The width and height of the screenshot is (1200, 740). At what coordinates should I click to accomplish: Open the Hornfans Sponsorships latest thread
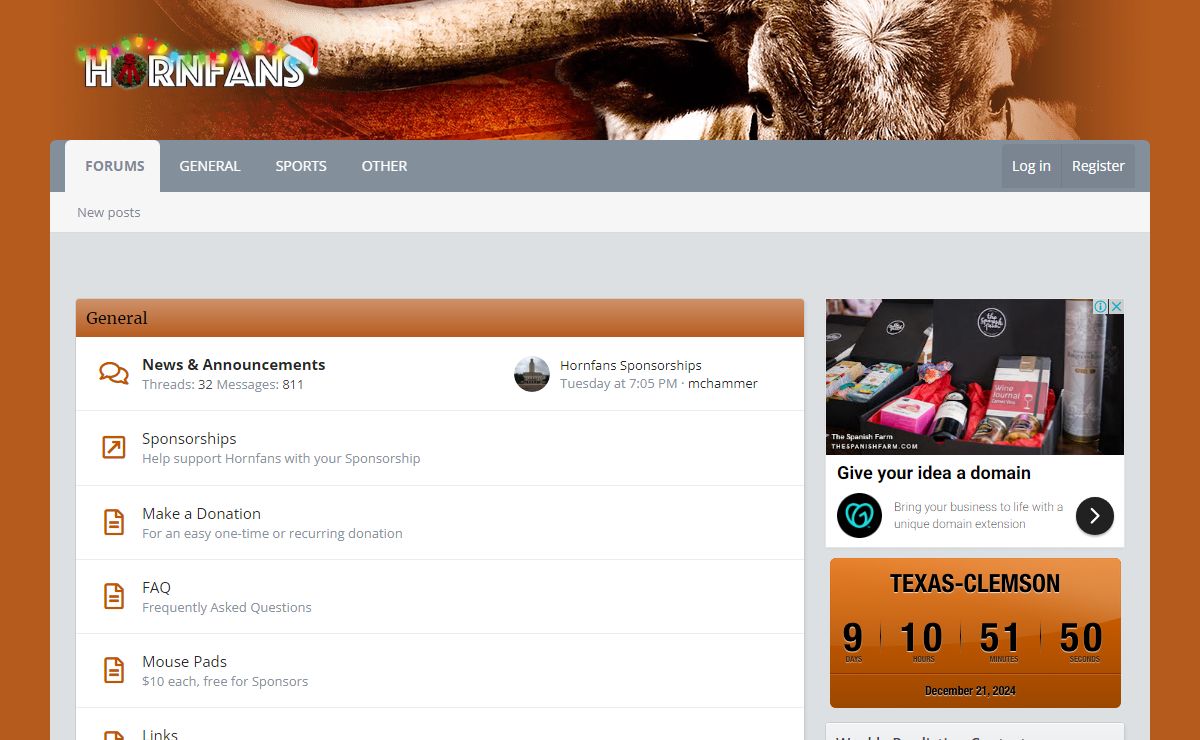click(631, 365)
